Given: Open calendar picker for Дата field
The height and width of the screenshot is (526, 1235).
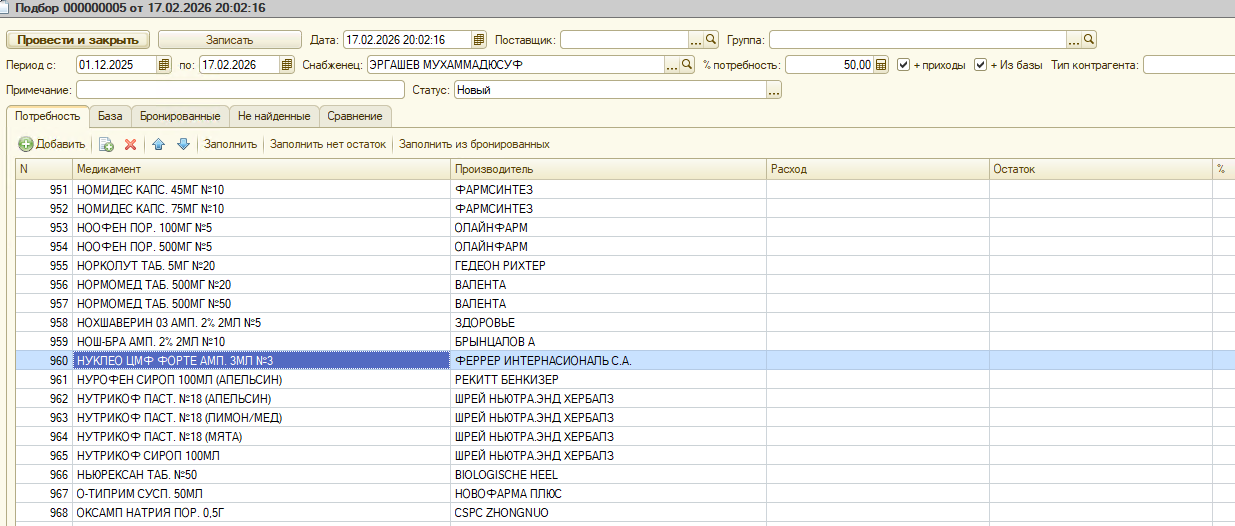Looking at the screenshot, I should pos(479,40).
